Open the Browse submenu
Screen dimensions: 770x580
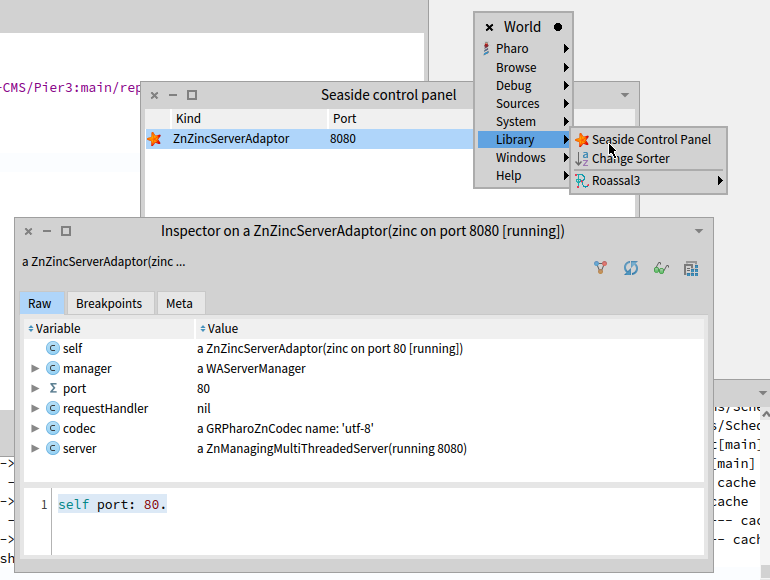pyautogui.click(x=523, y=67)
